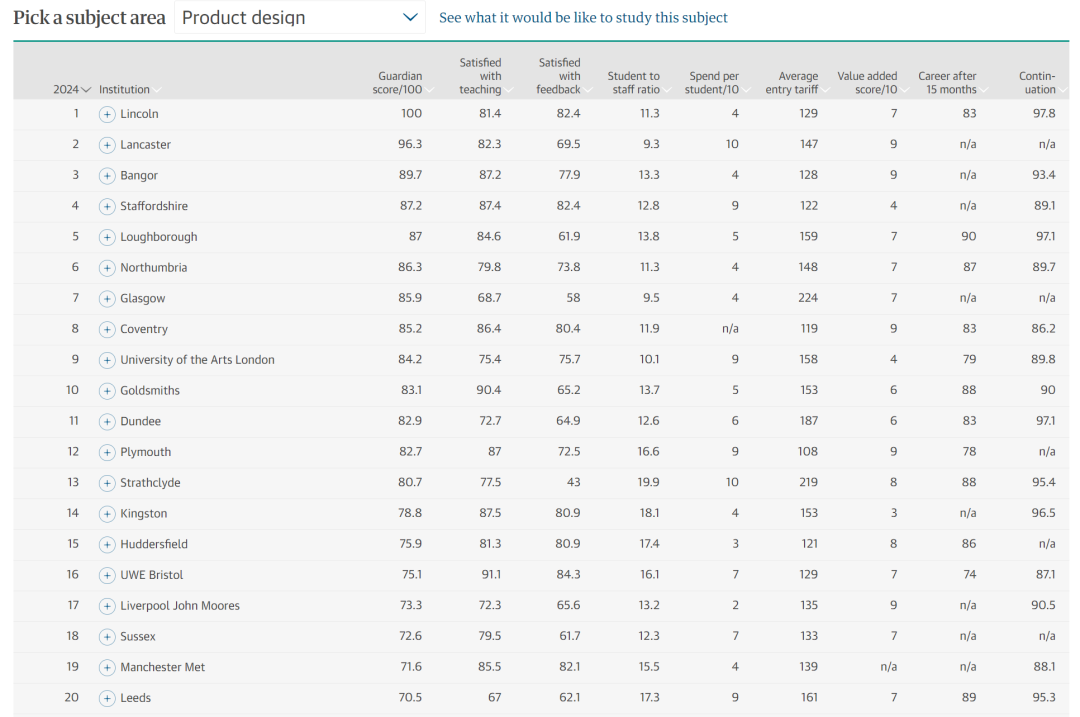1080x717 pixels.
Task: Select the Manchester Met institution name
Action: pyautogui.click(x=163, y=667)
